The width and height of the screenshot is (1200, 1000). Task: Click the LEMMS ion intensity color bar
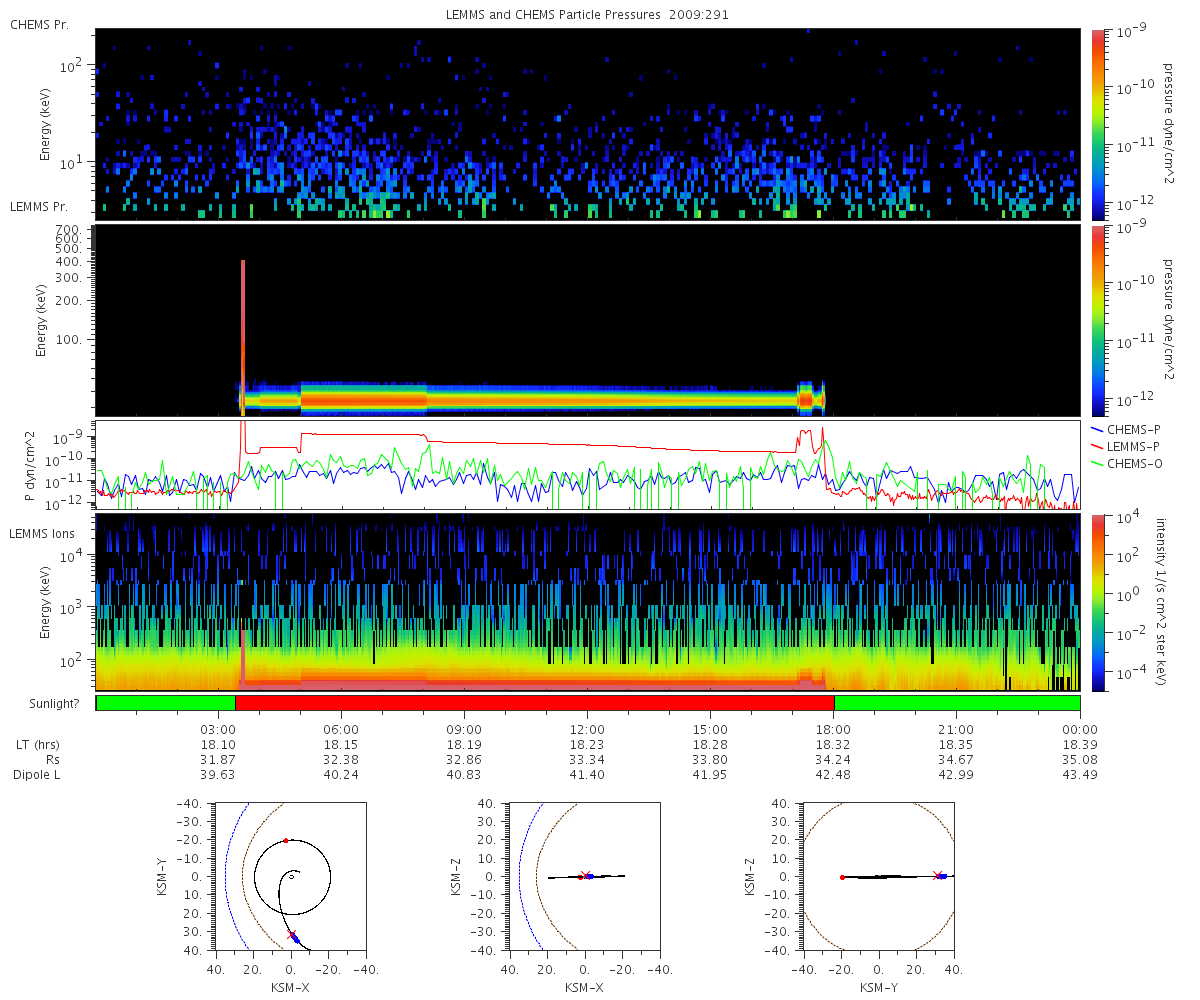click(1097, 602)
